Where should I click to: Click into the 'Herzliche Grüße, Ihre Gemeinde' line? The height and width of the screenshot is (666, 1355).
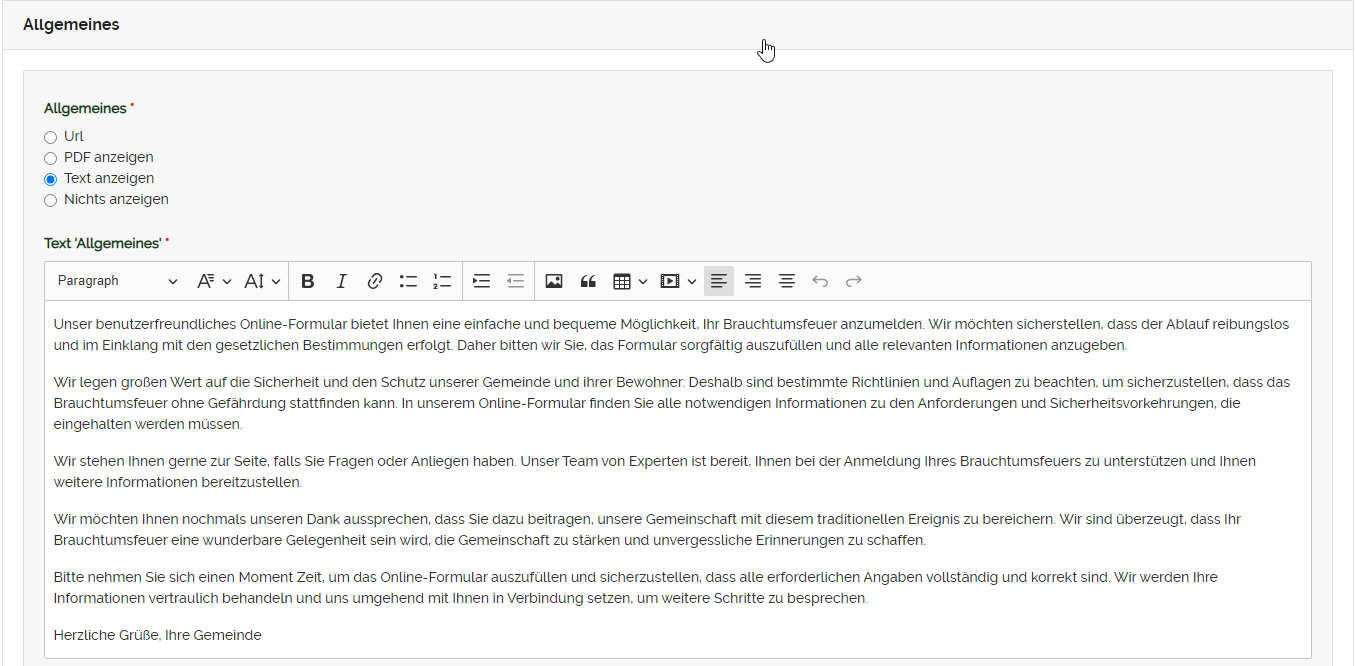tap(158, 635)
